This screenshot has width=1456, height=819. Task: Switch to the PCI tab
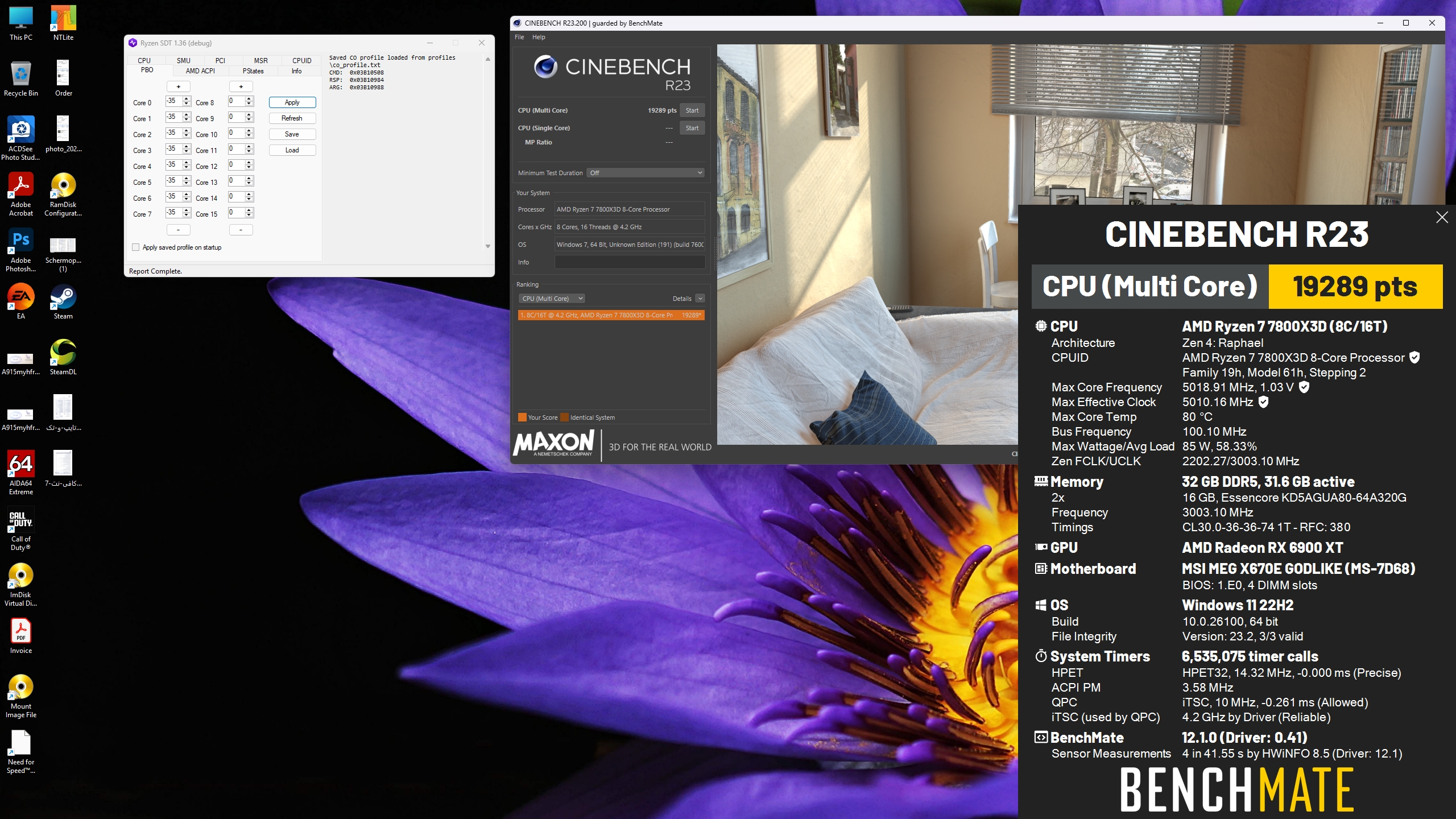(220, 60)
